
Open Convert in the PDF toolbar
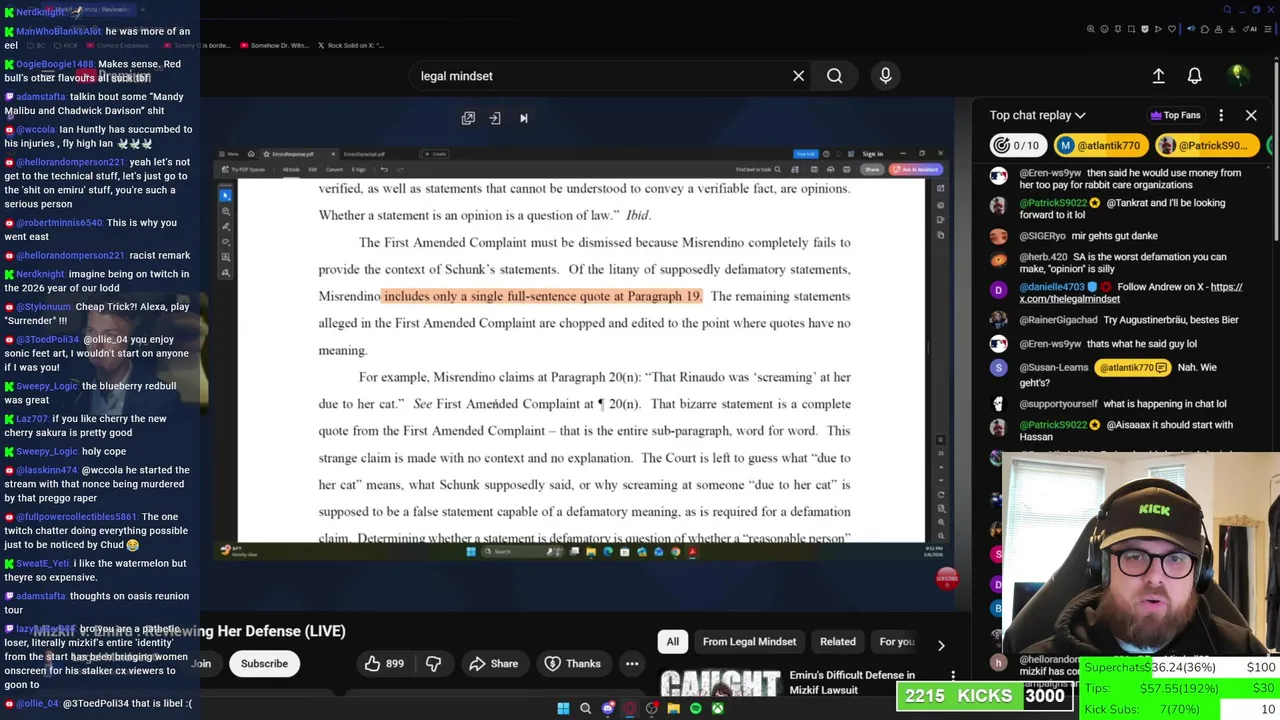click(x=334, y=169)
